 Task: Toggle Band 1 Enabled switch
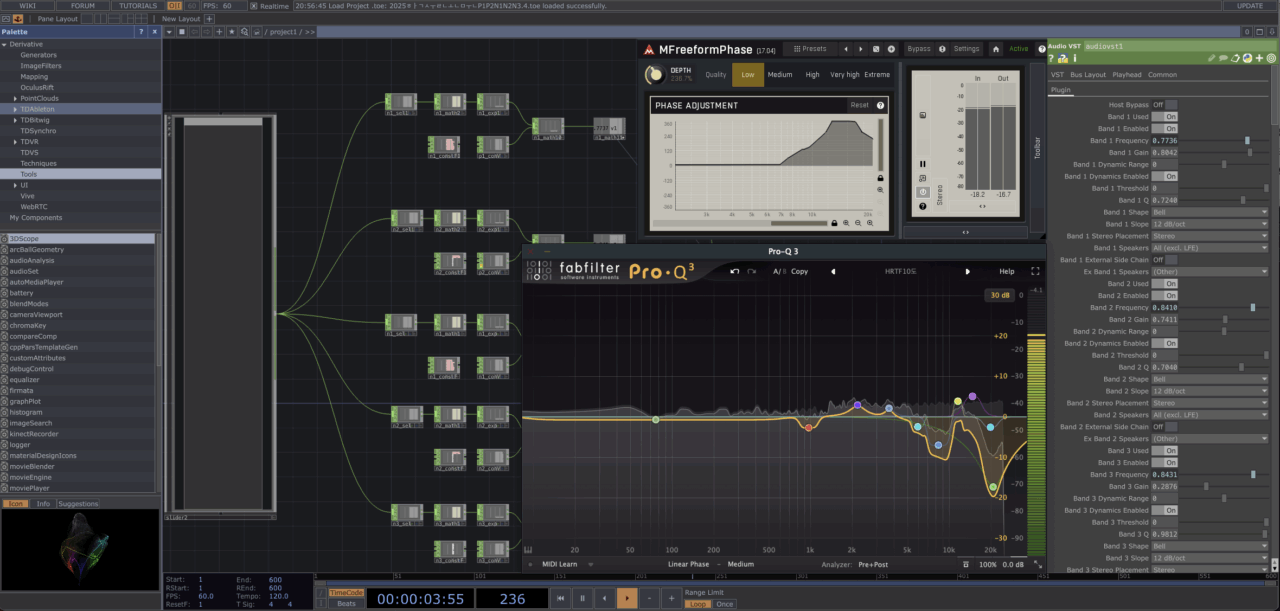coord(1164,129)
